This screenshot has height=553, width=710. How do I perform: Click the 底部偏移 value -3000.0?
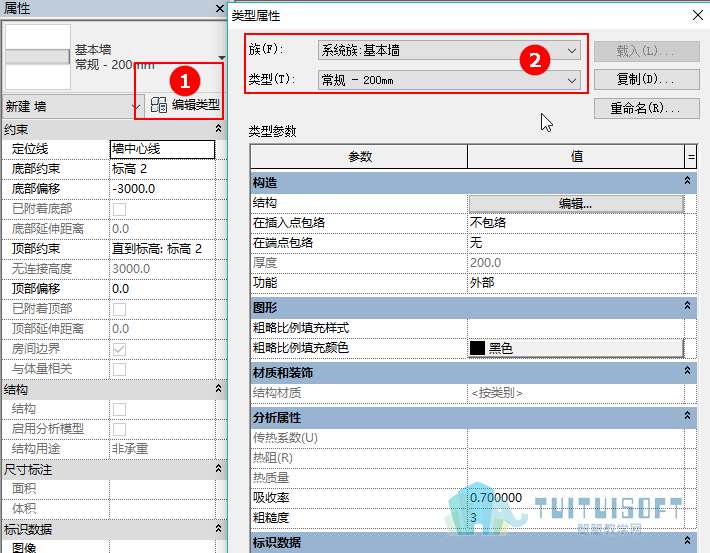tap(163, 189)
